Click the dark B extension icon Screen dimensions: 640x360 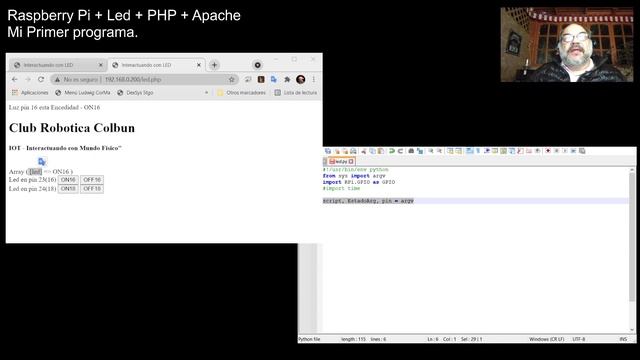pyautogui.click(x=261, y=80)
